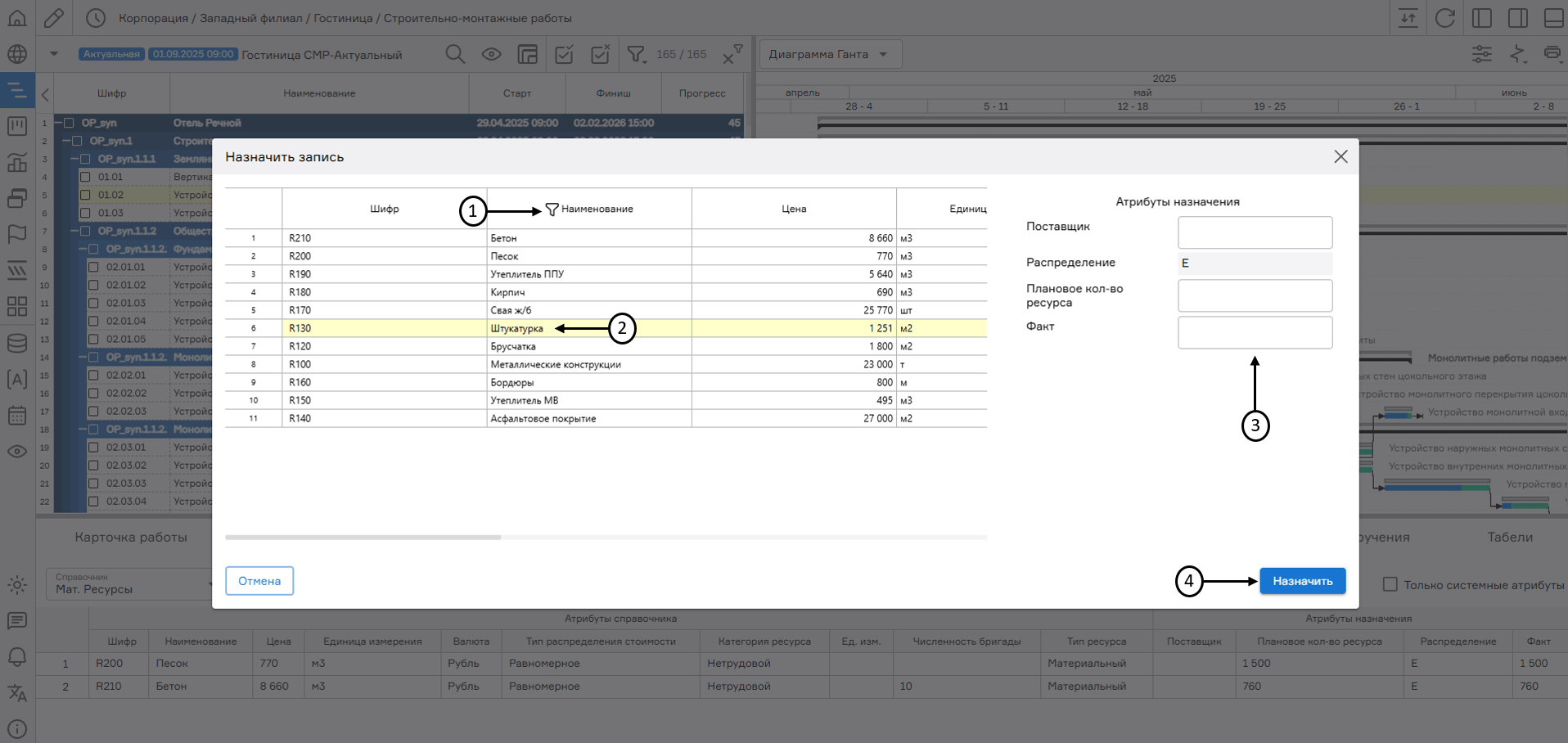Click the 'Отмена' button
1568x743 pixels.
(259, 581)
